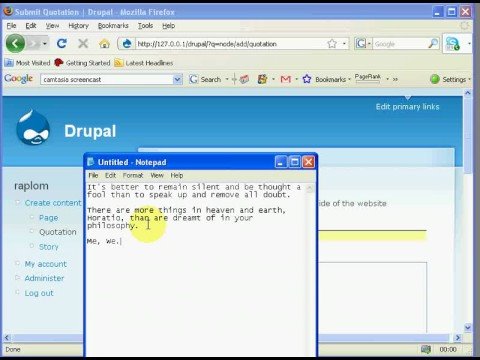Open Most Visited bookmarks folder
This screenshot has height=360, width=480.
(27, 63)
